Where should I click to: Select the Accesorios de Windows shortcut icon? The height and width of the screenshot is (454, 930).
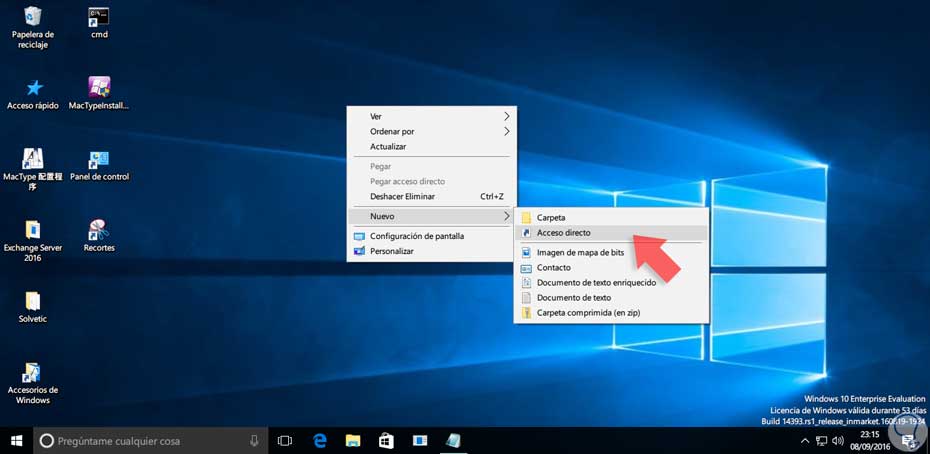pos(33,383)
